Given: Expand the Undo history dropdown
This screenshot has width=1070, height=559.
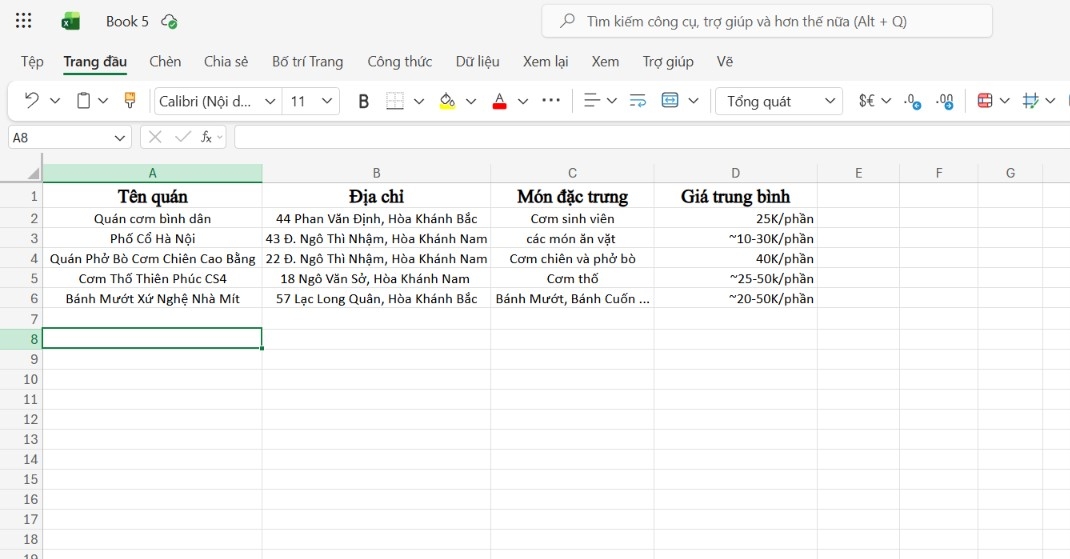Looking at the screenshot, I should click(55, 101).
